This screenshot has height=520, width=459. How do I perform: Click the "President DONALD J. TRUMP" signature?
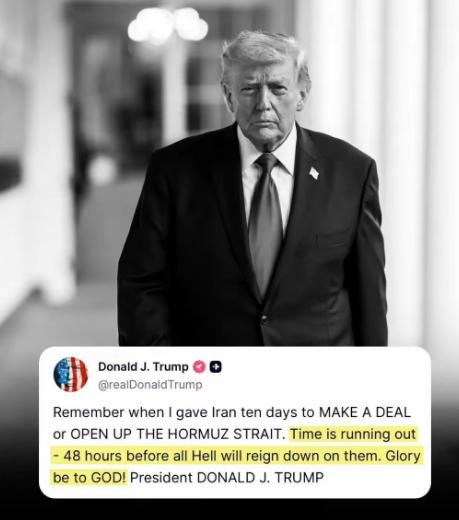227,477
